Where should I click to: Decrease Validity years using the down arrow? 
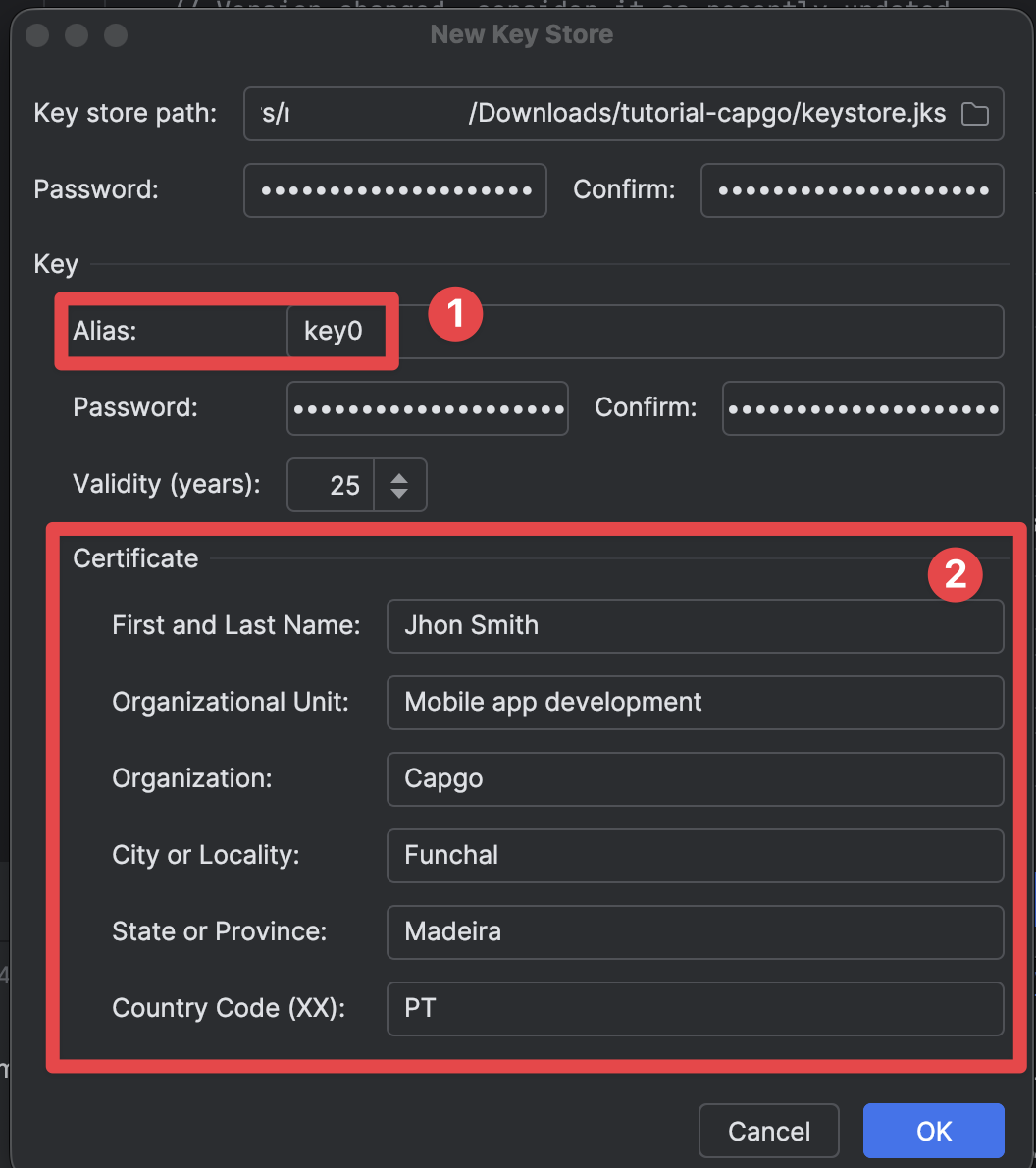point(399,494)
